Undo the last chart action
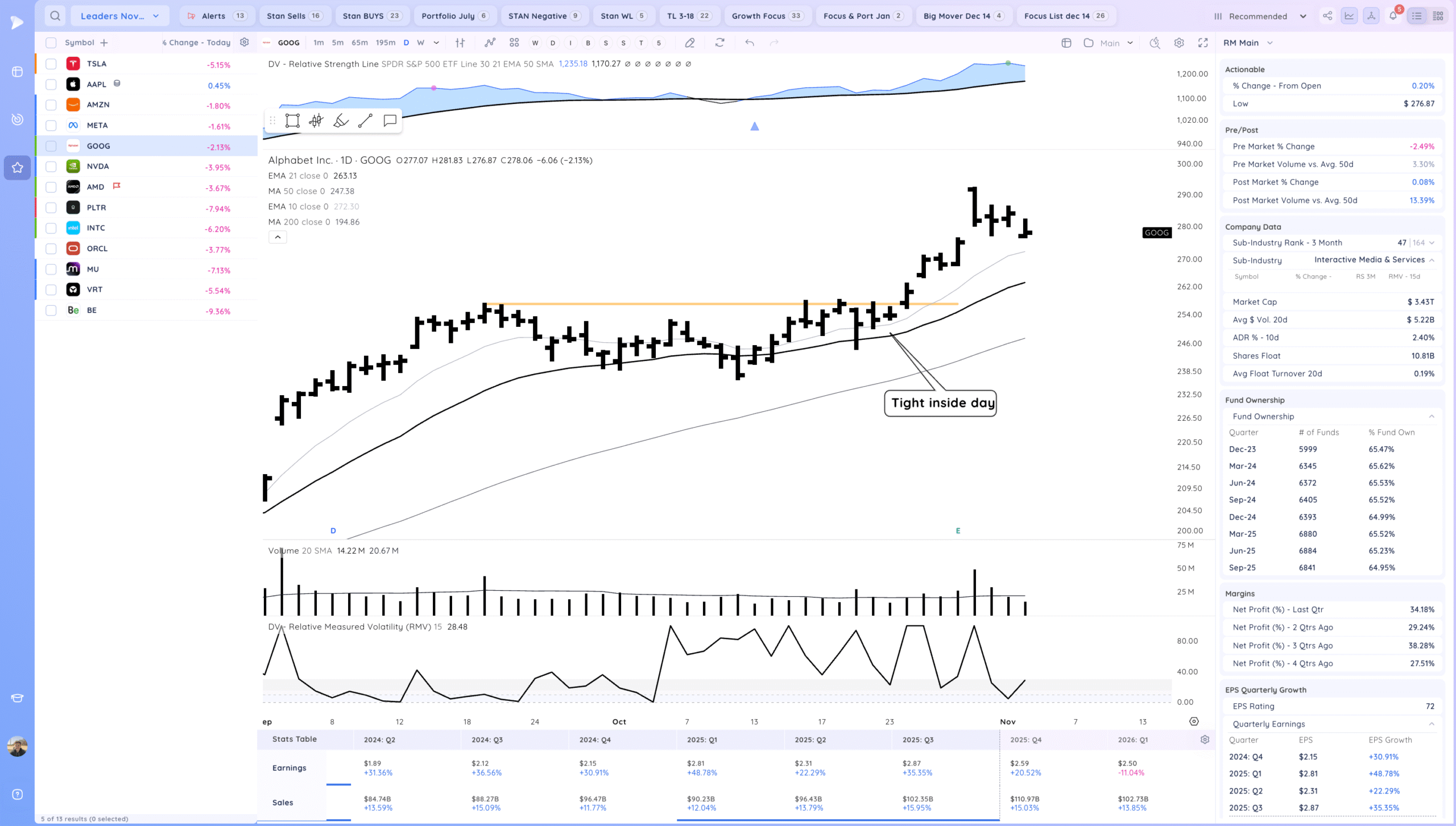Image resolution: width=1456 pixels, height=826 pixels. point(750,43)
